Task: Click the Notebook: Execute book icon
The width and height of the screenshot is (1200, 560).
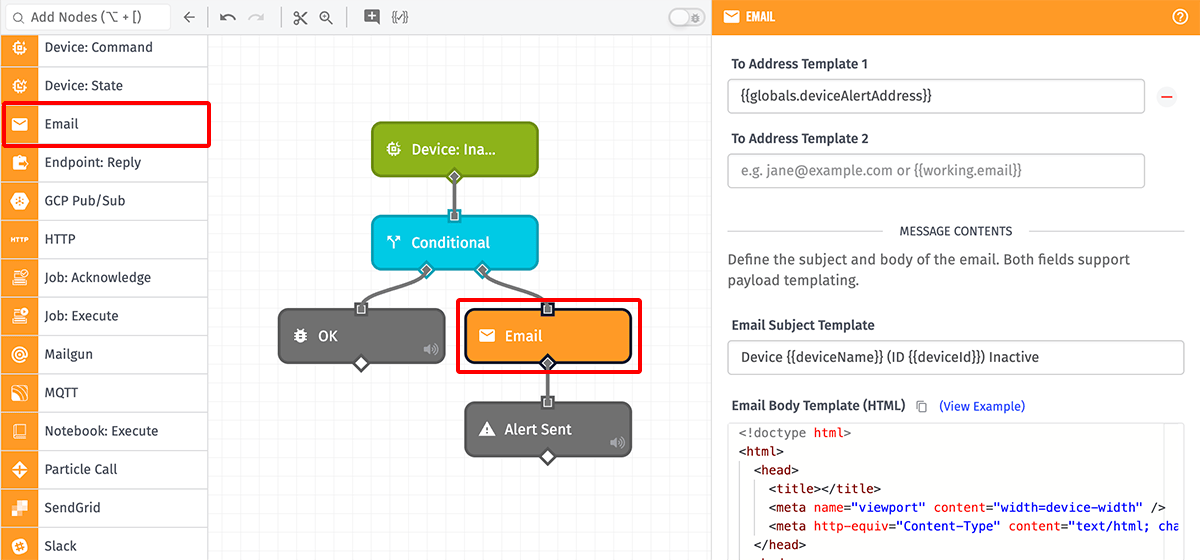Action: tap(19, 431)
